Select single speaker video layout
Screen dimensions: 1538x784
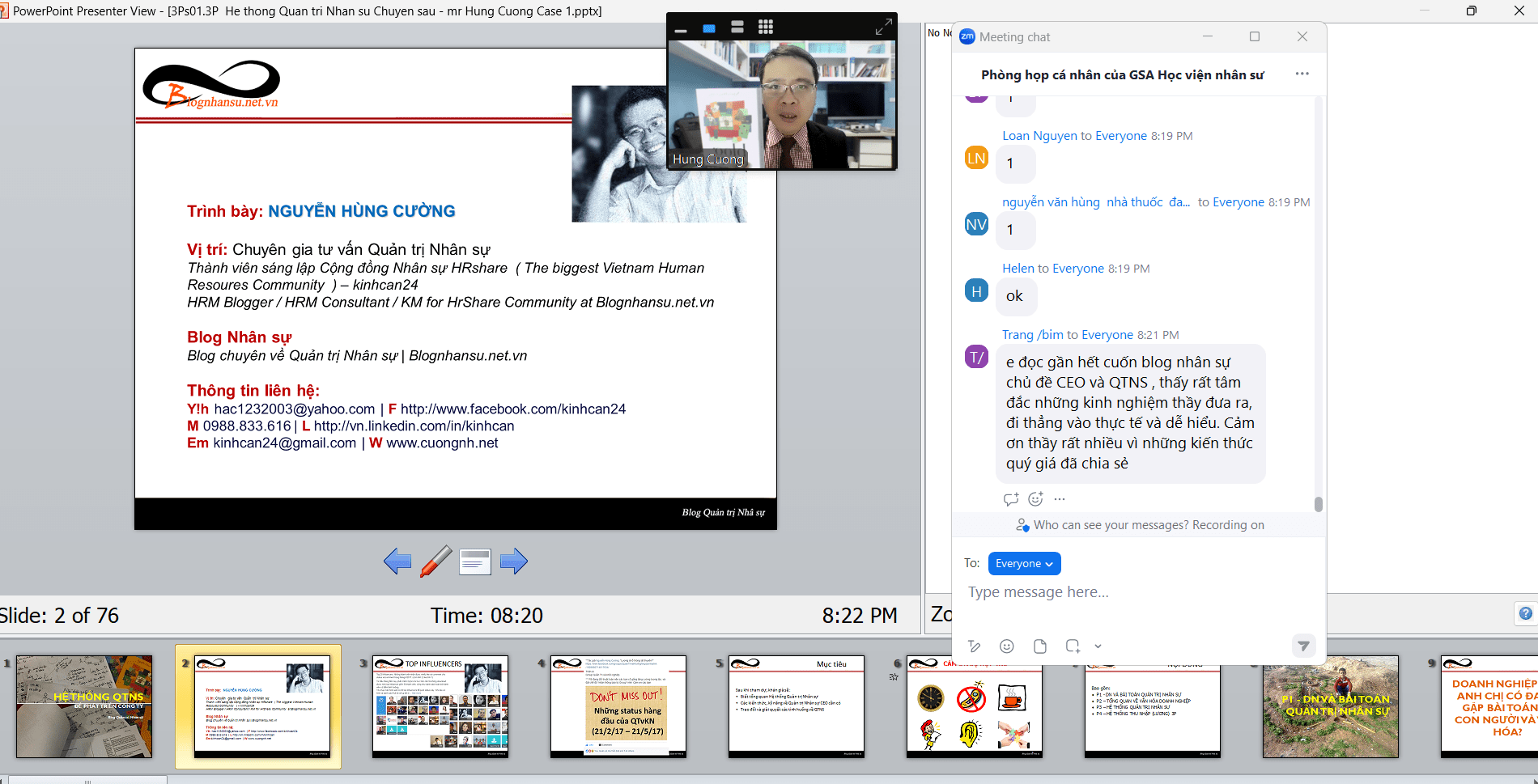[x=709, y=28]
